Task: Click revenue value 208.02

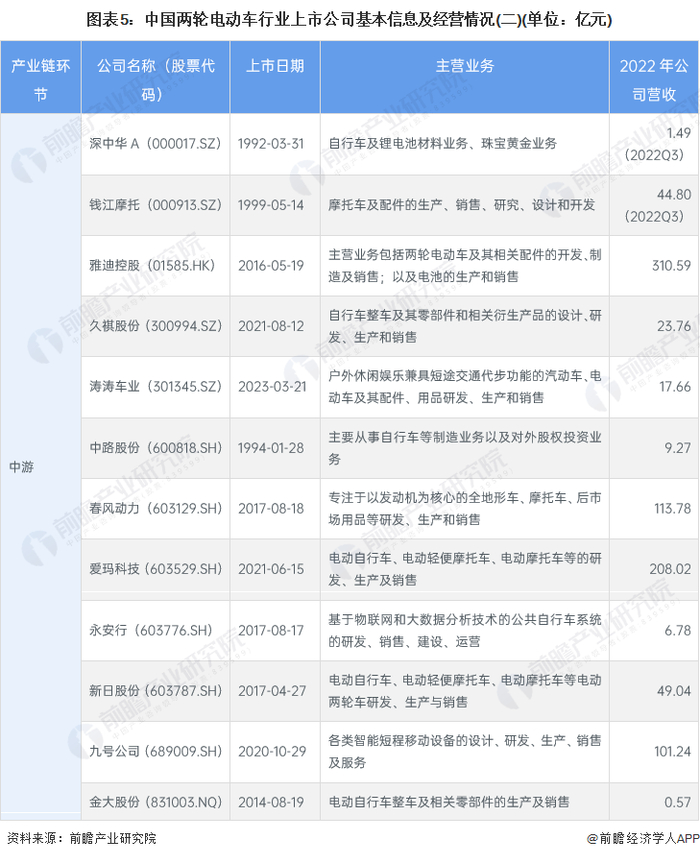Action: point(670,570)
